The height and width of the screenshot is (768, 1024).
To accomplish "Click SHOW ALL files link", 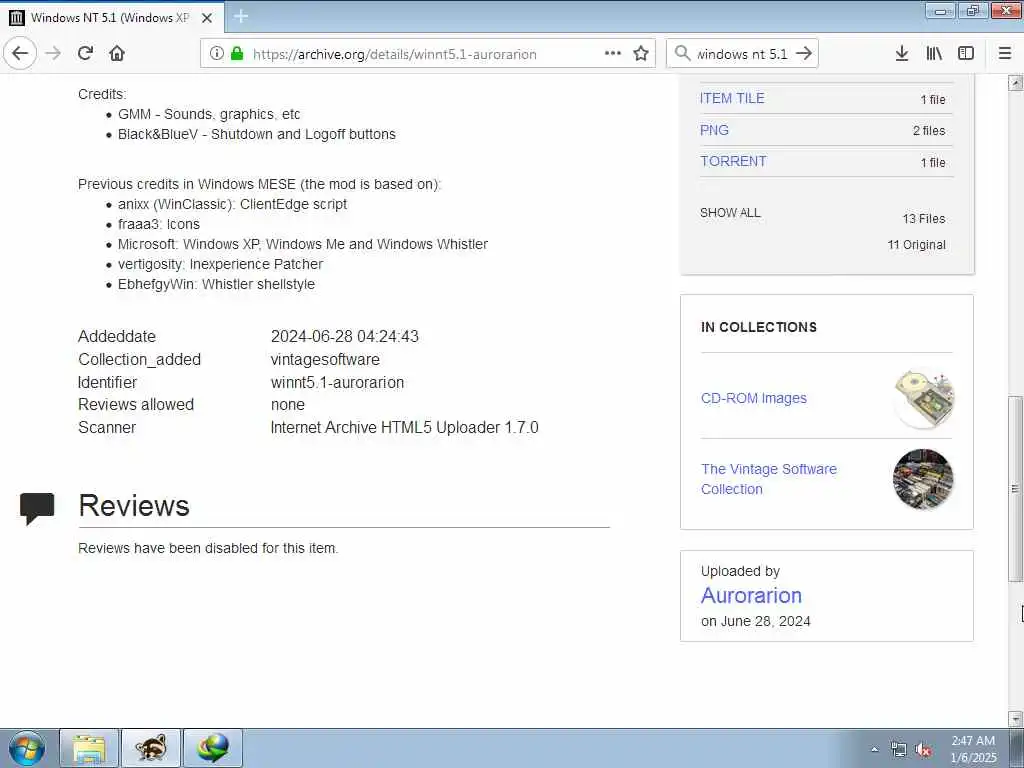I will (x=730, y=213).
